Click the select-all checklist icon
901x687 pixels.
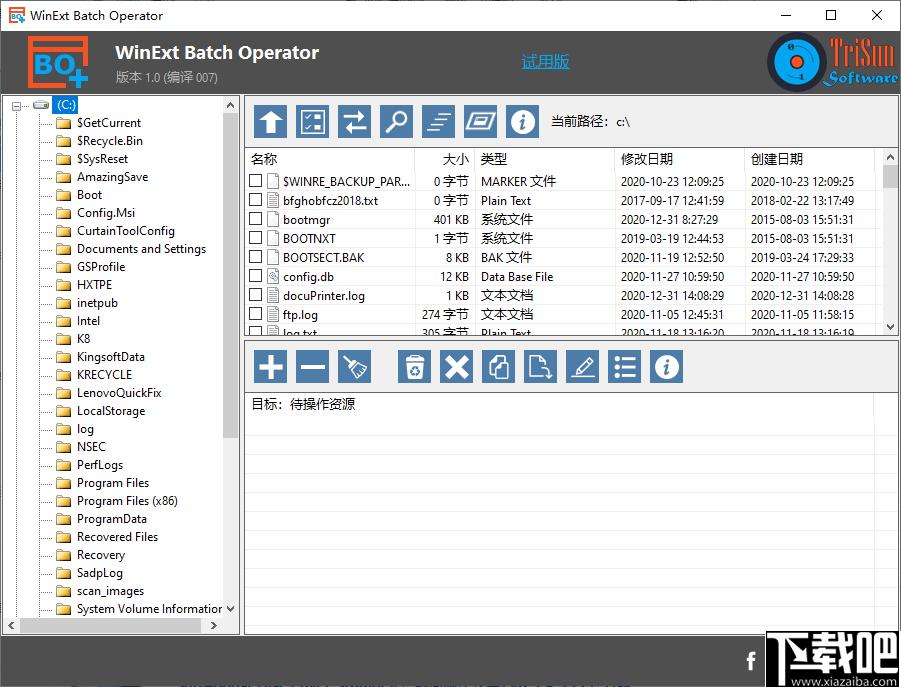click(x=313, y=122)
